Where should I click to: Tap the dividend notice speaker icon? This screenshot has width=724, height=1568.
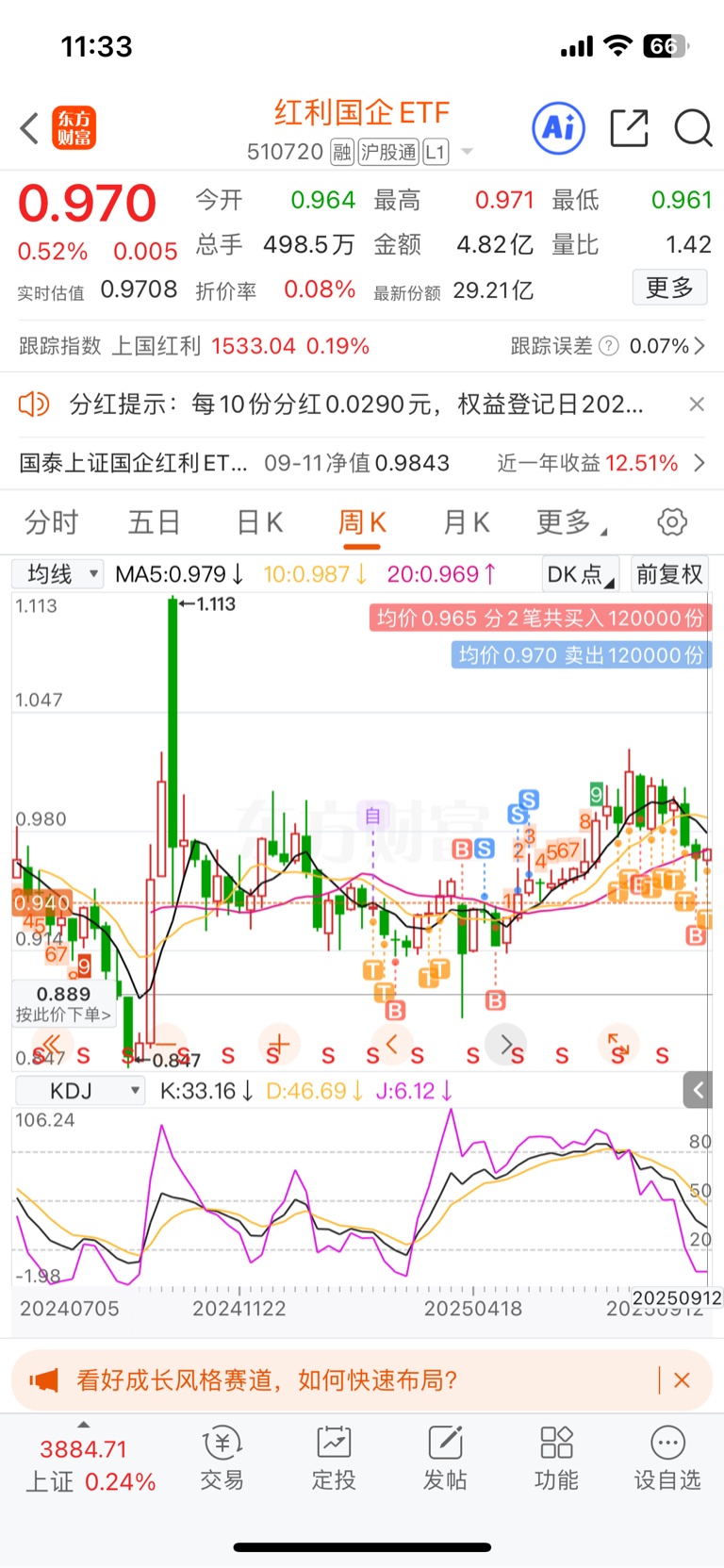[34, 404]
